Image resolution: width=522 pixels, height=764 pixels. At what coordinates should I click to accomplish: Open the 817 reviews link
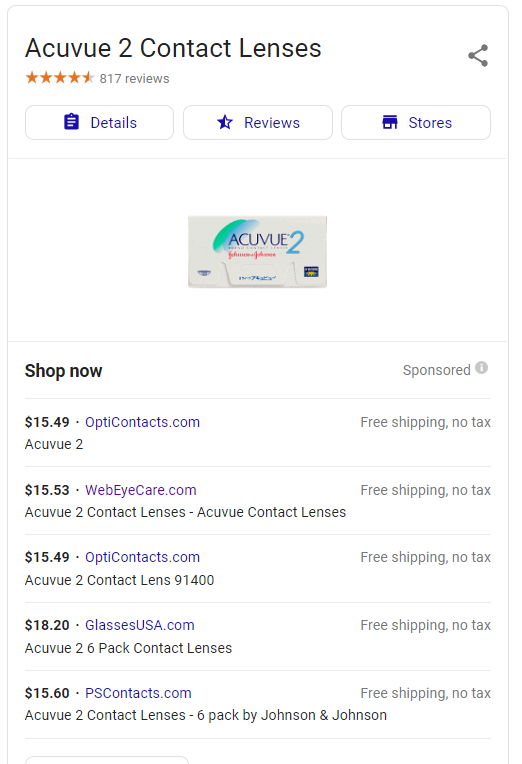pyautogui.click(x=135, y=78)
